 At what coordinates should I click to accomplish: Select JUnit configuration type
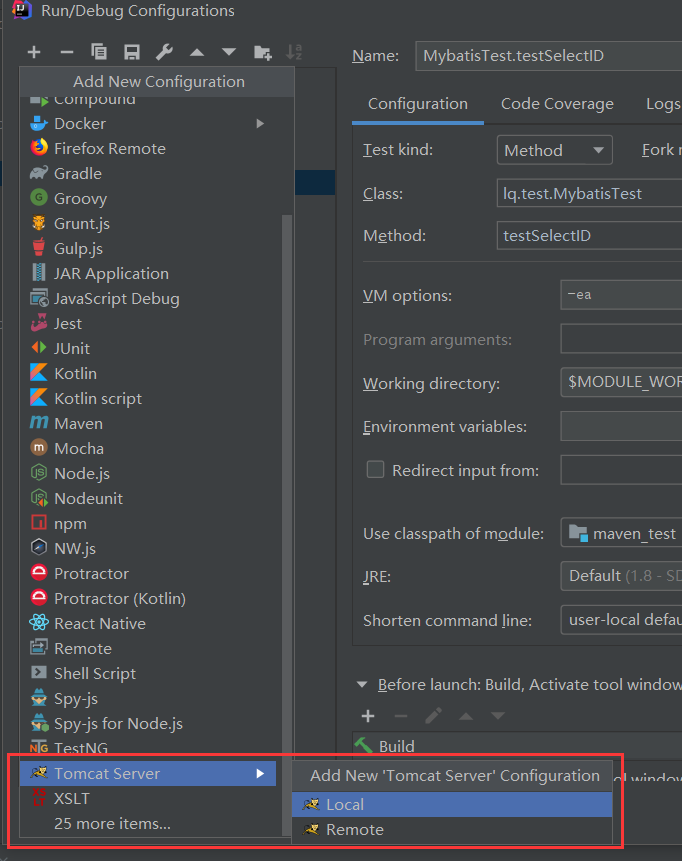(148, 348)
